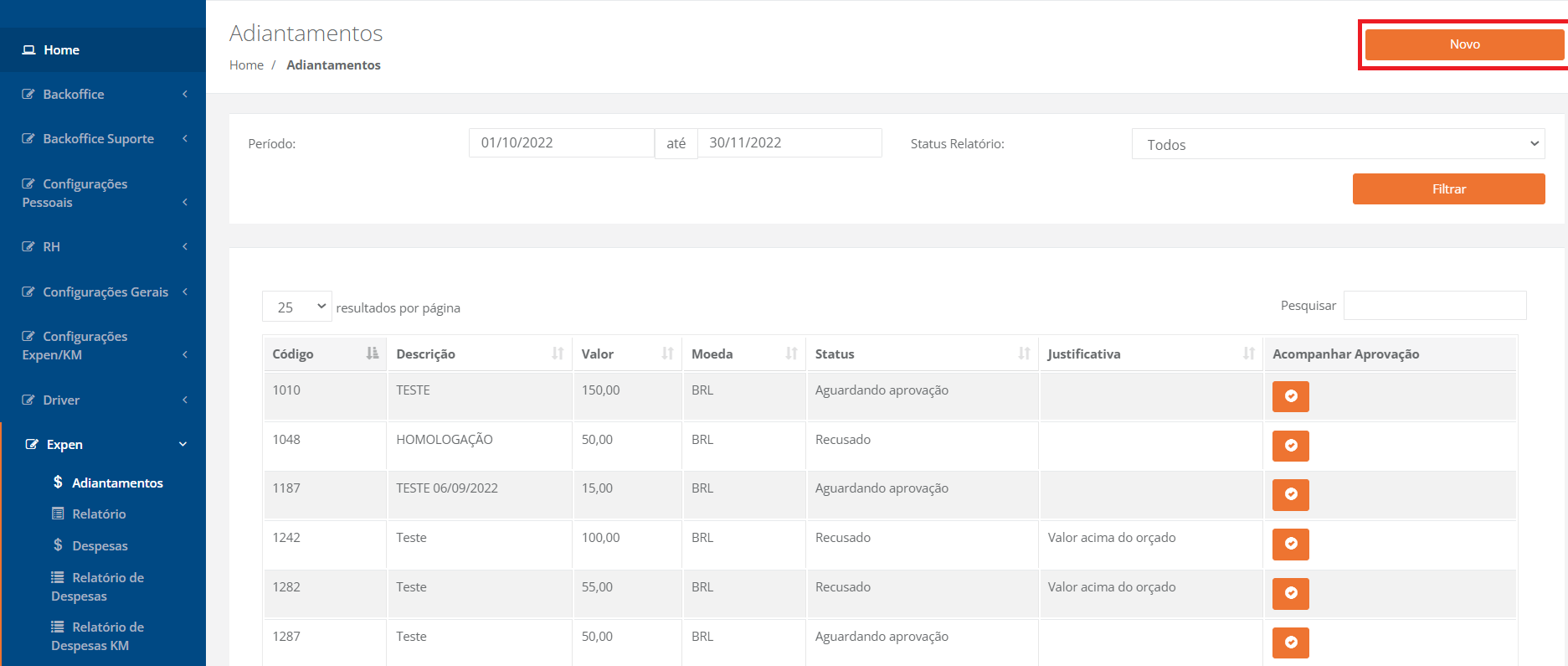The width and height of the screenshot is (1568, 666).
Task: Click the Home laptop icon in sidebar
Action: point(28,50)
